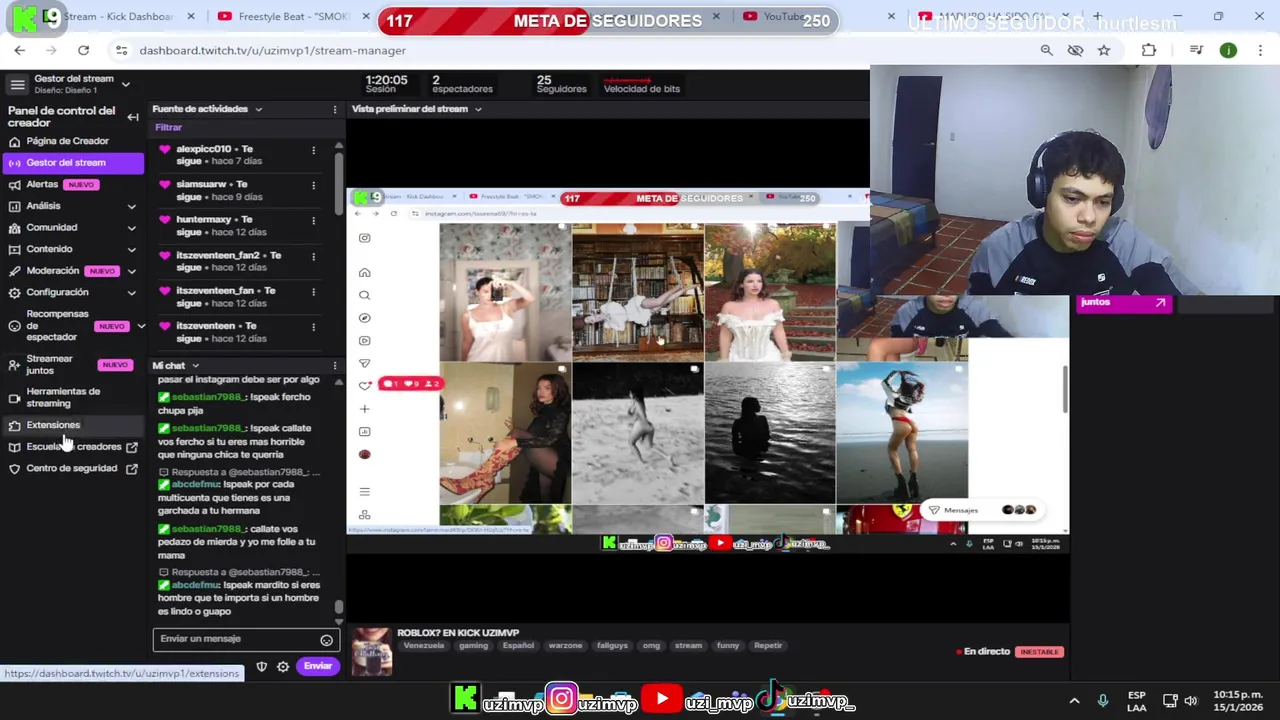Image resolution: width=1280 pixels, height=720 pixels.
Task: Open options for itszeventeen_fan follow activity
Action: [313, 291]
